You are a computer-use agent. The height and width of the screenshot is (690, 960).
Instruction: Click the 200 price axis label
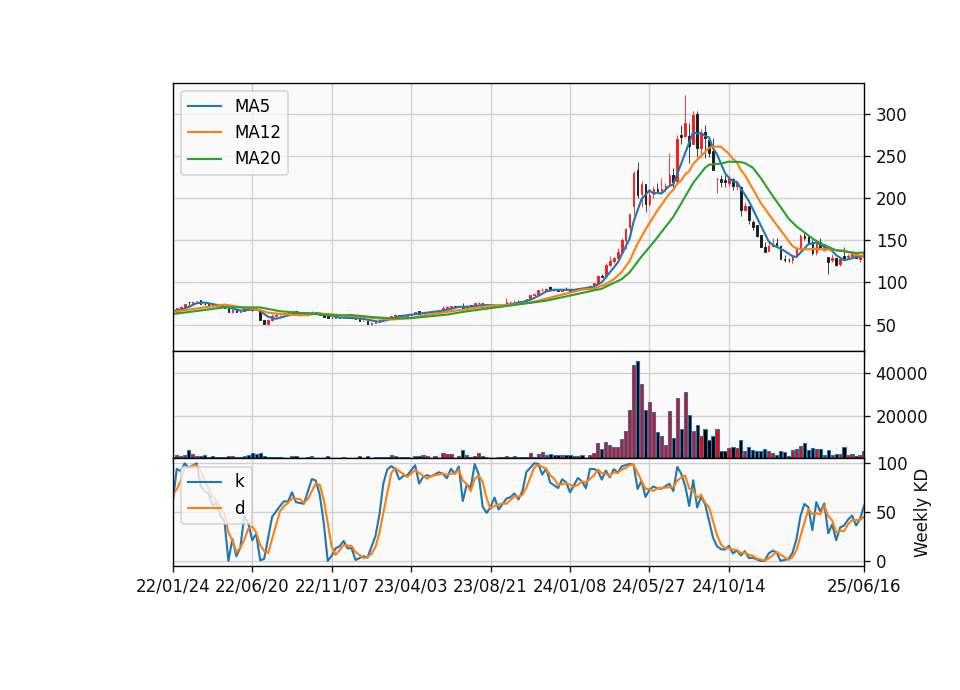(891, 199)
